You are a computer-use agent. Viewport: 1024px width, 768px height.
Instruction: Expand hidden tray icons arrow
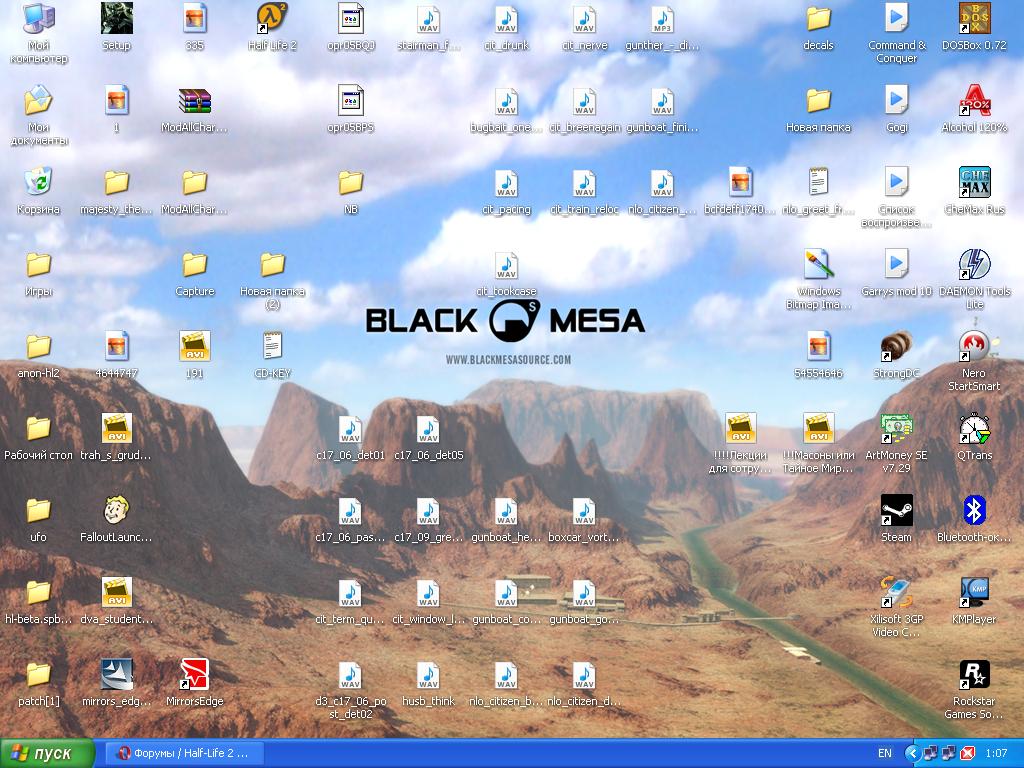tap(912, 753)
